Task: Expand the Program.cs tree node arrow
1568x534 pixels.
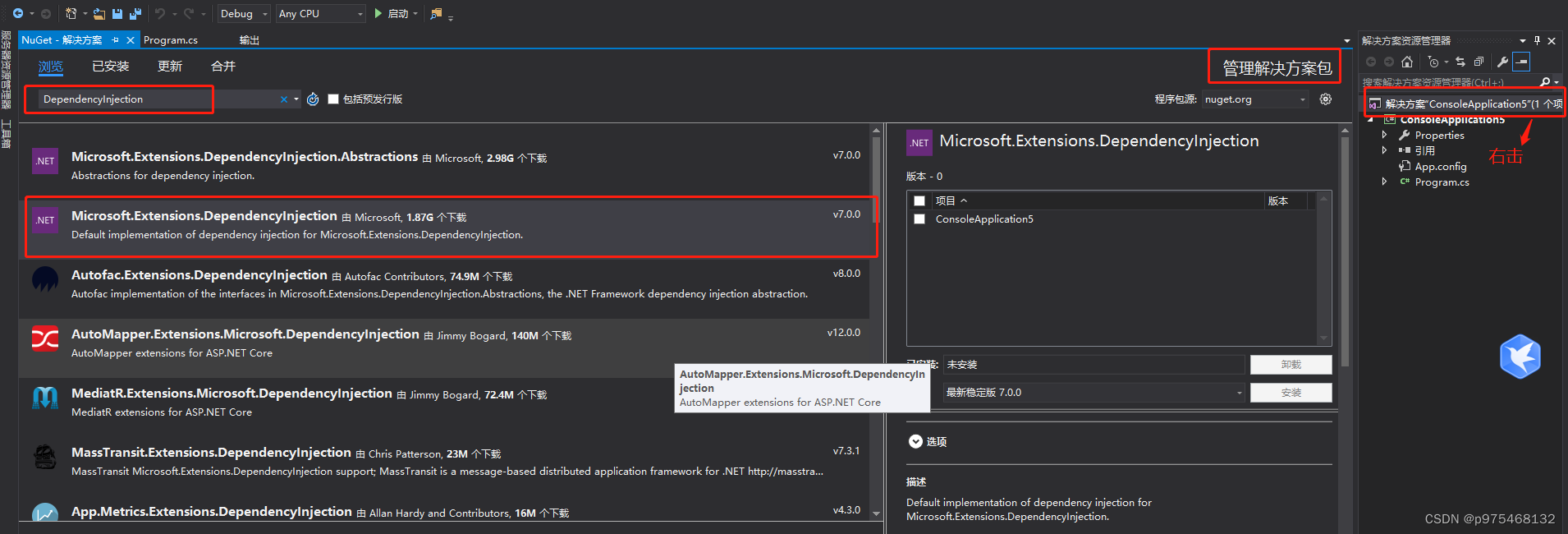Action: 1385,182
